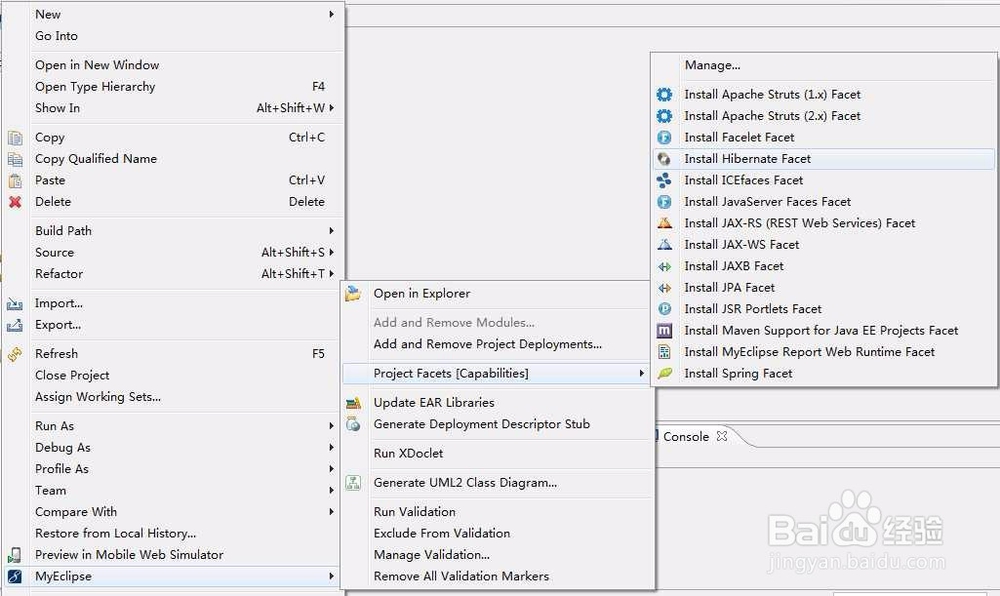Image resolution: width=1000 pixels, height=596 pixels.
Task: Click the ICEfaces facet icon
Action: click(x=665, y=180)
